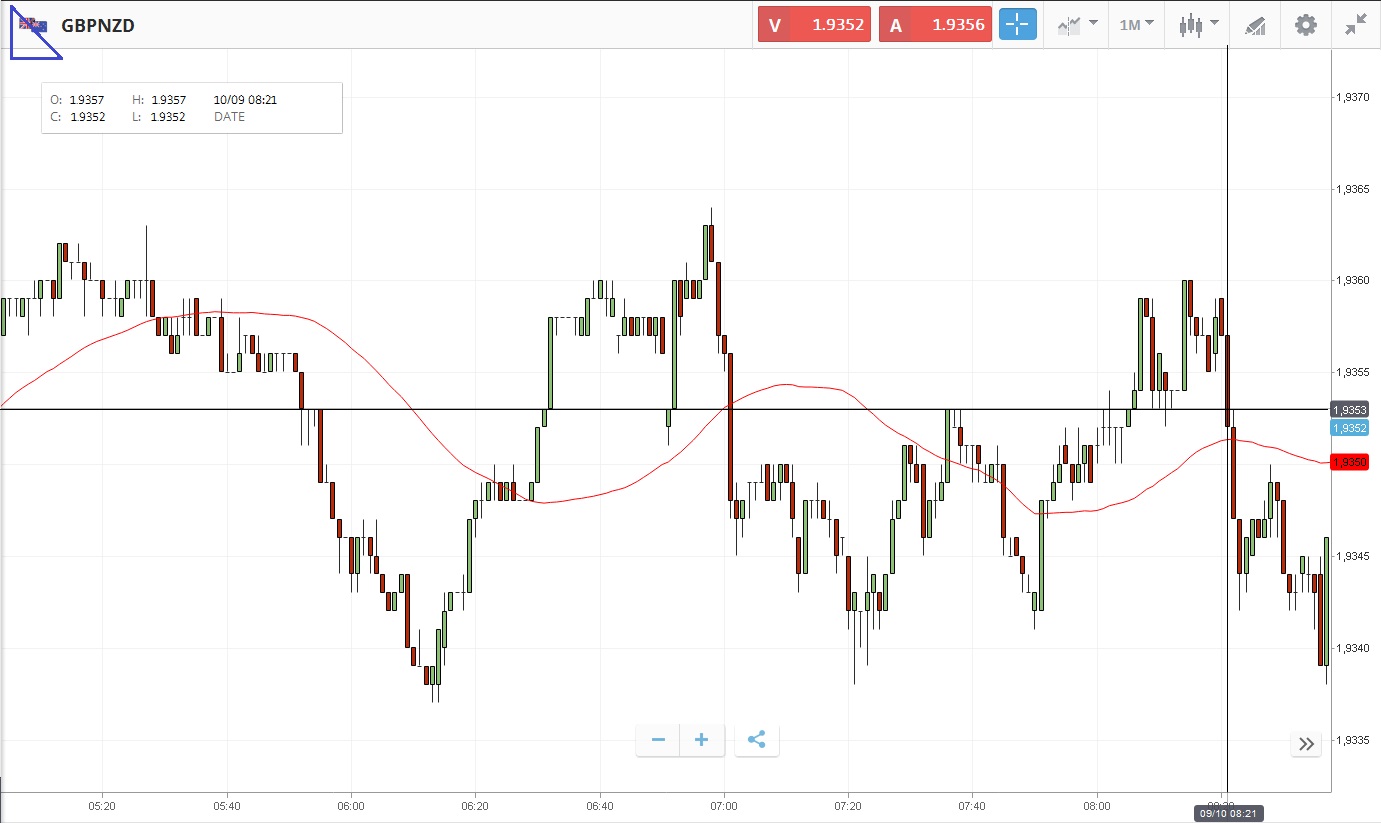
Task: Click the GBPNZD flag icon
Action: [33, 25]
